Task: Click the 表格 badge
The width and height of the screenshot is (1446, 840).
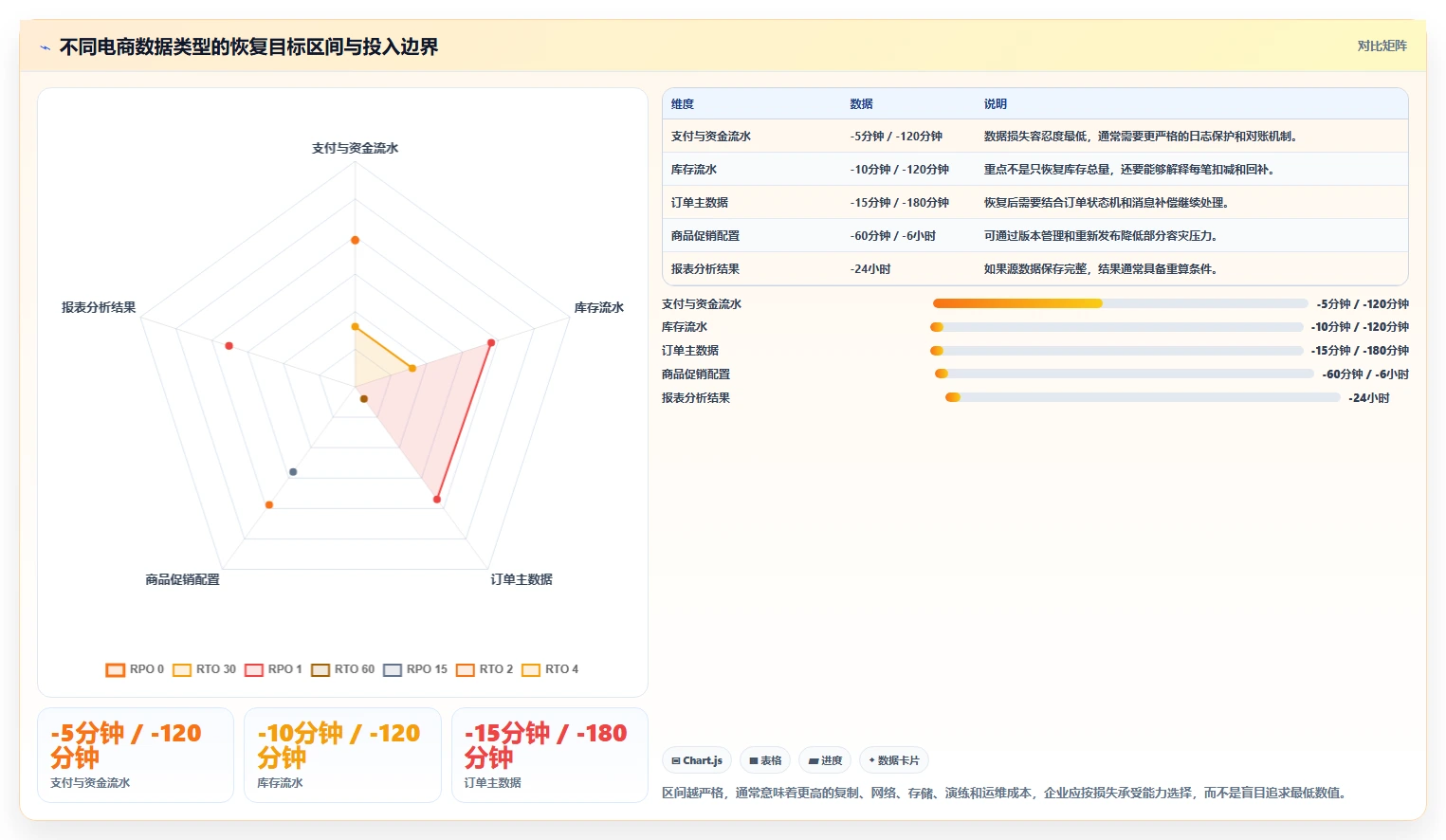Action: coord(765,760)
